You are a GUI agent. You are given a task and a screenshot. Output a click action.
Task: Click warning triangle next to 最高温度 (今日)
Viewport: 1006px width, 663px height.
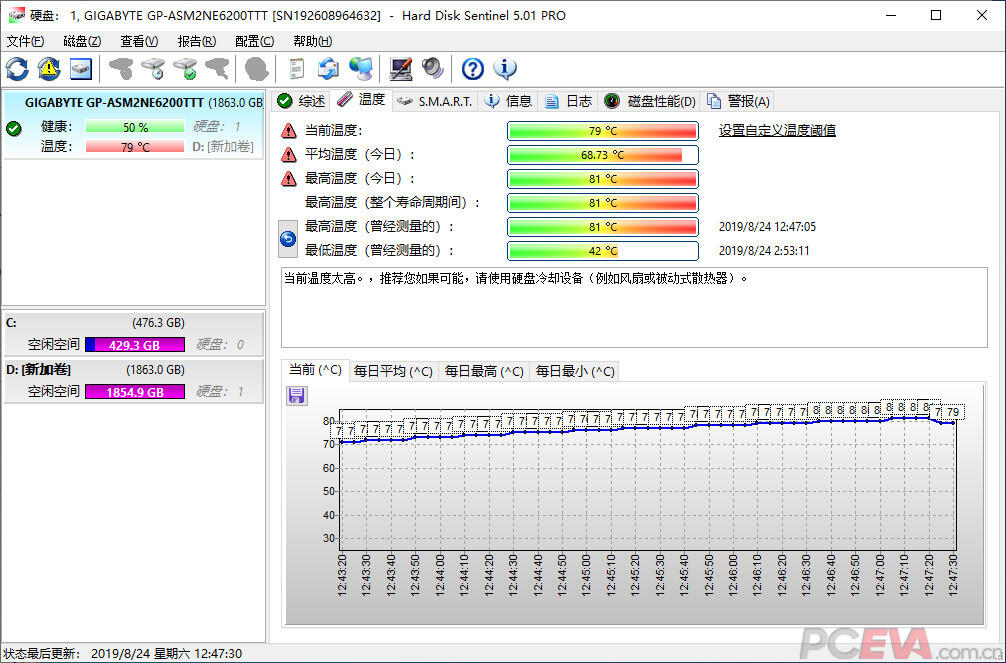point(289,178)
